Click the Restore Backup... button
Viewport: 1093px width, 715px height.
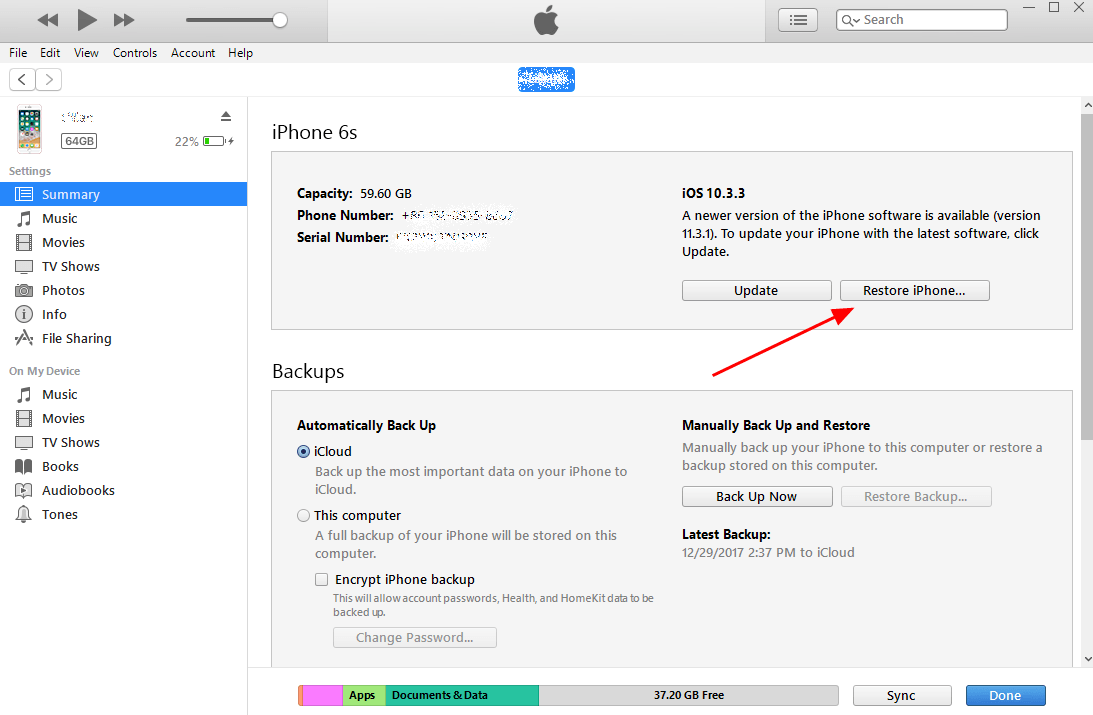916,497
